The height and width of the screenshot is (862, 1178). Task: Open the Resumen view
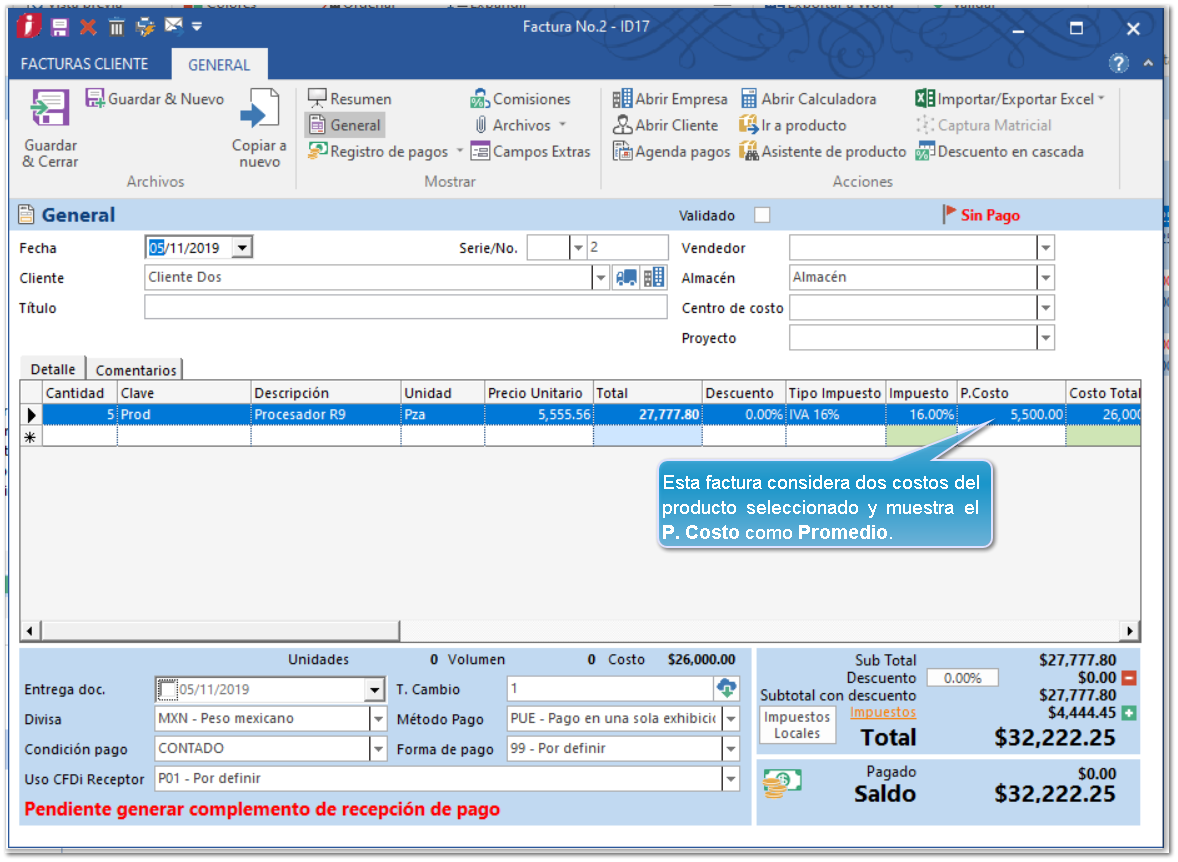(349, 99)
